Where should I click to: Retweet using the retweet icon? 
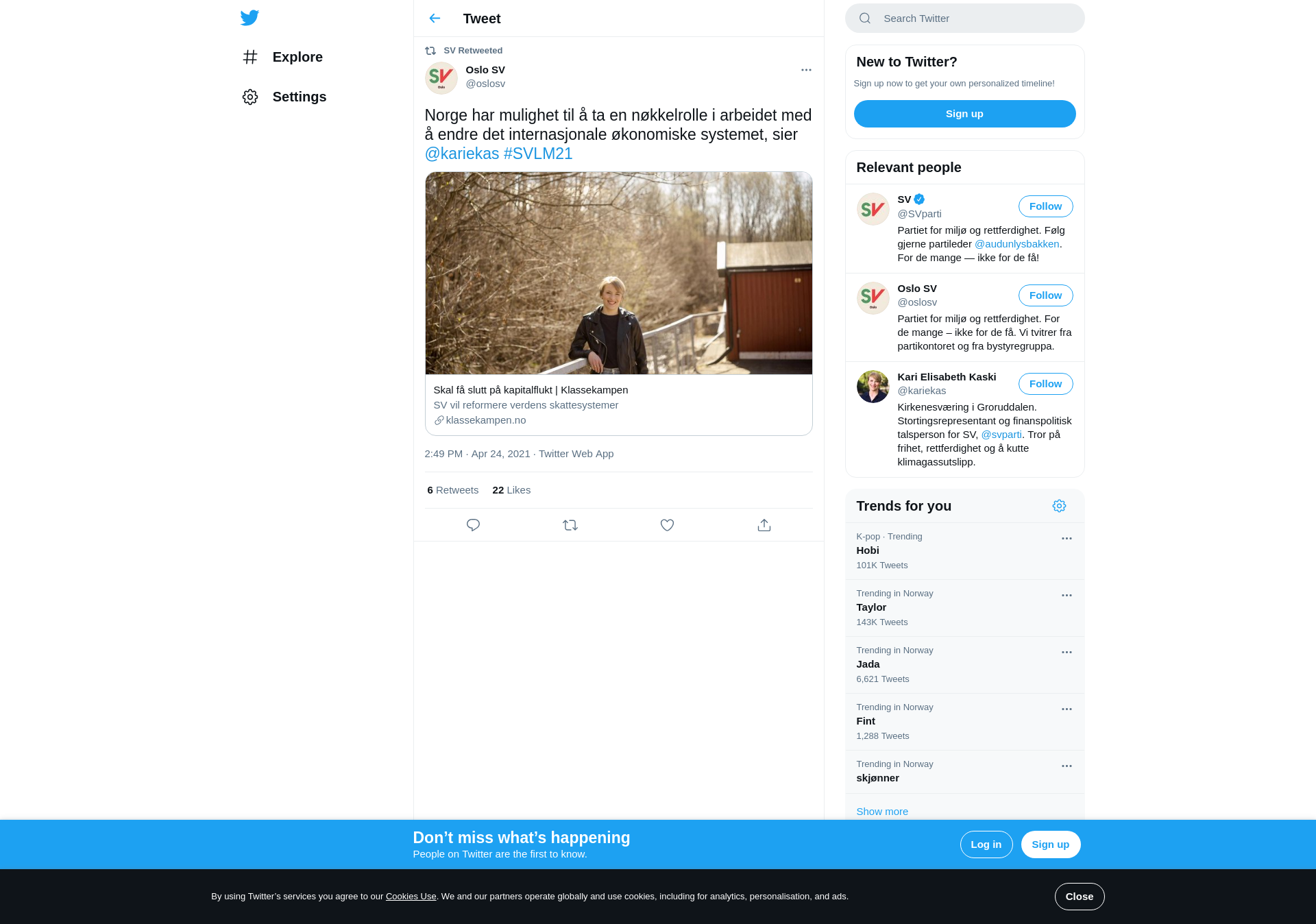(x=570, y=525)
